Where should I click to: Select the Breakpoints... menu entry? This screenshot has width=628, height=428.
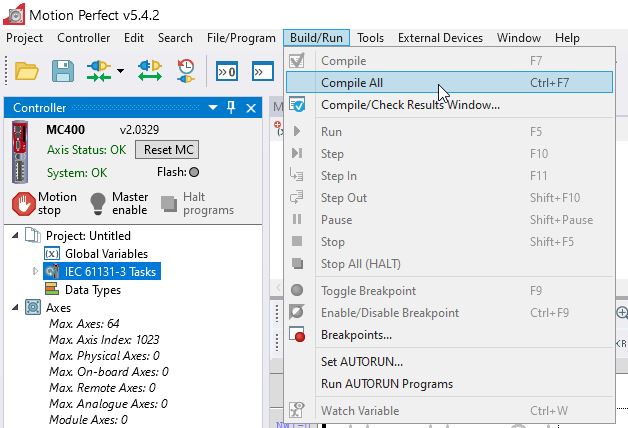click(449, 335)
